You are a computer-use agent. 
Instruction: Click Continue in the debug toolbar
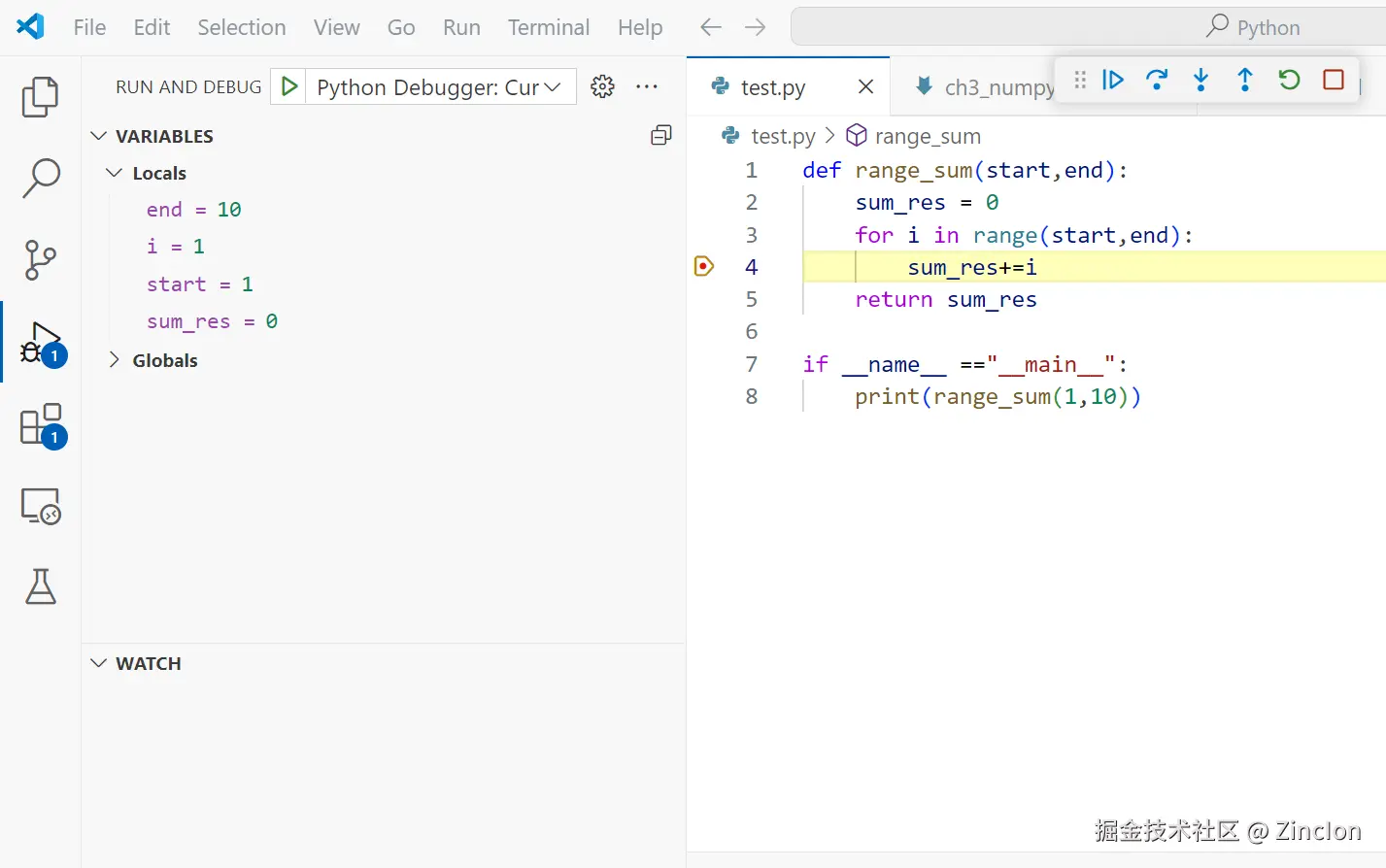tap(1113, 80)
